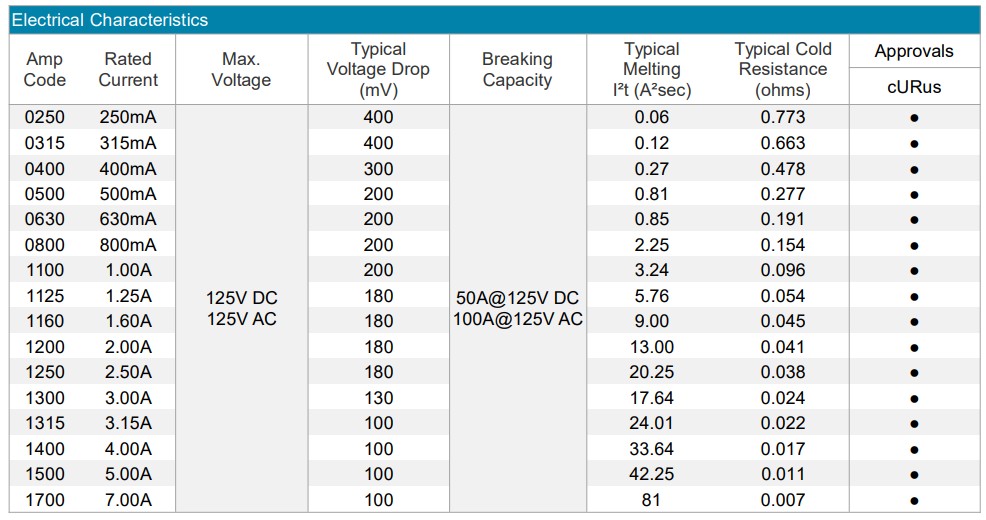Click the Rated Current column header
This screenshot has width=986, height=520.
pyautogui.click(x=128, y=69)
